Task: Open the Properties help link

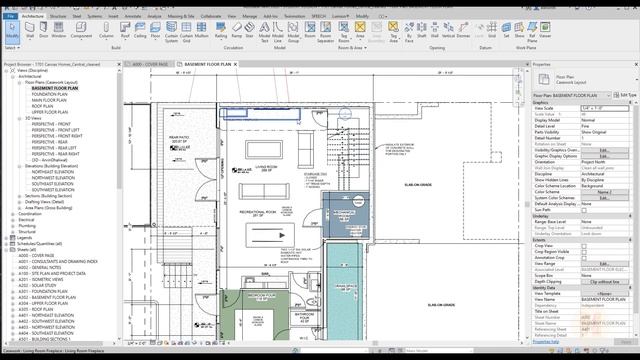Action: tap(546, 342)
